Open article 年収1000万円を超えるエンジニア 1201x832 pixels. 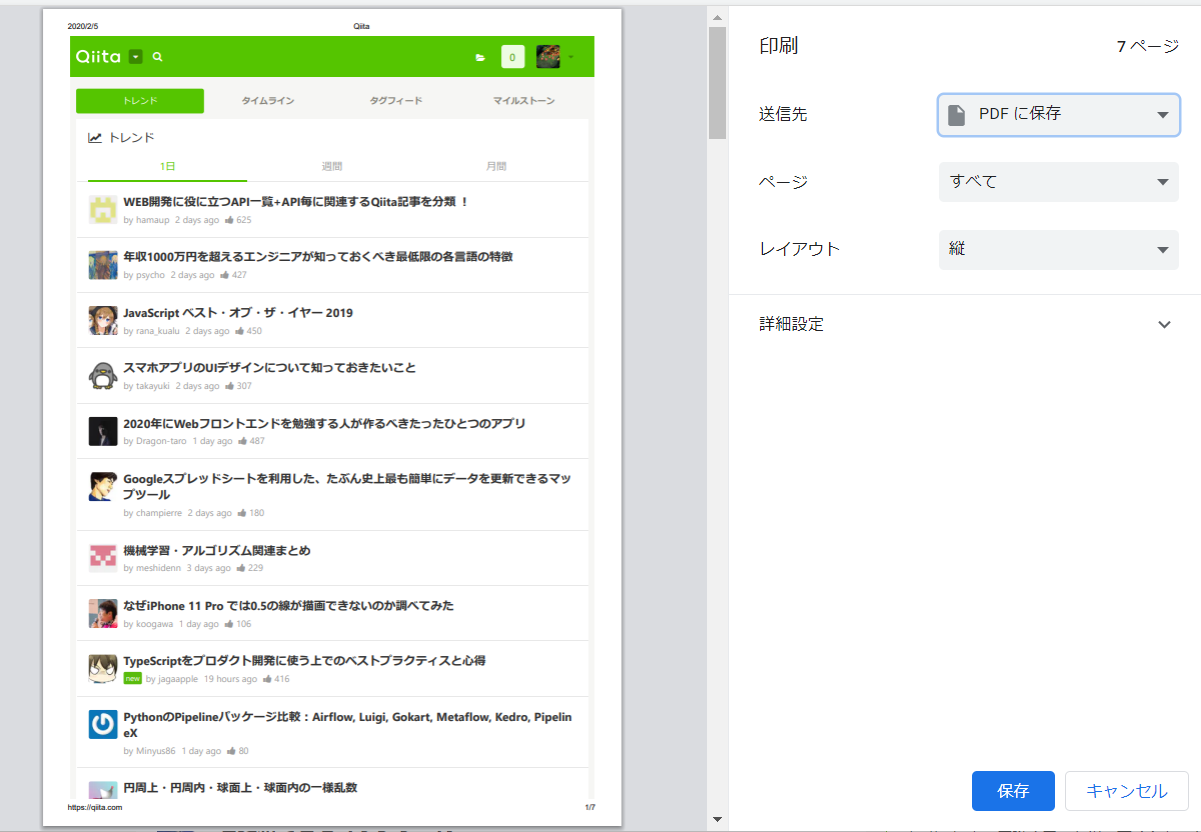click(318, 257)
